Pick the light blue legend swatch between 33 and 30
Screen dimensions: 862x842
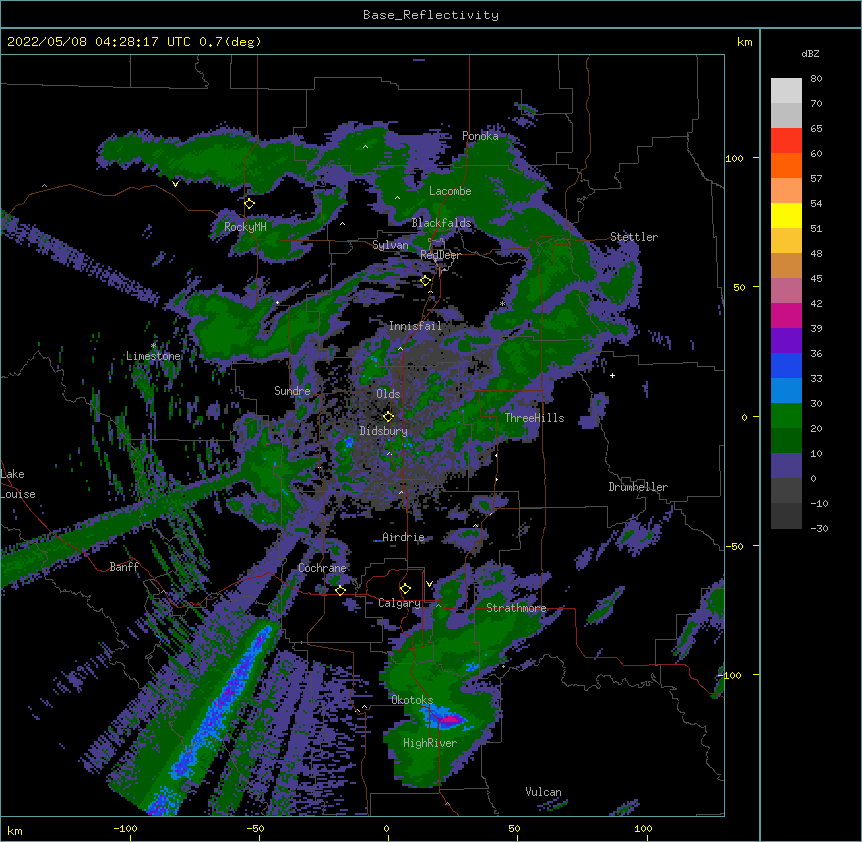(786, 391)
